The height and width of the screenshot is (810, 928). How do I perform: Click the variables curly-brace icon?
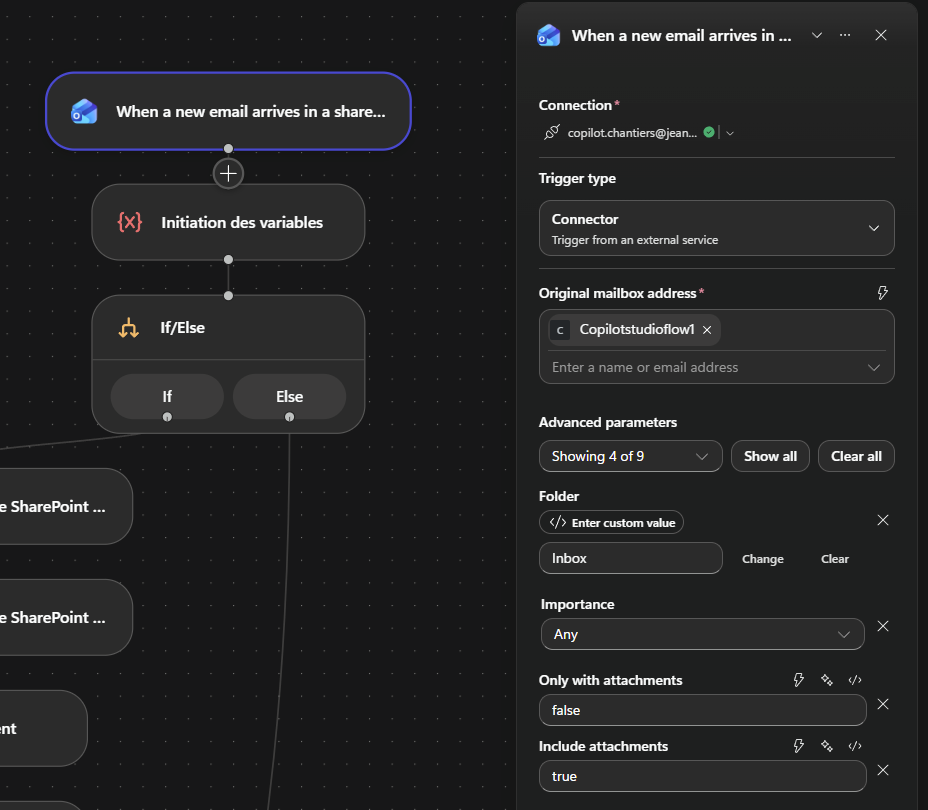(130, 222)
